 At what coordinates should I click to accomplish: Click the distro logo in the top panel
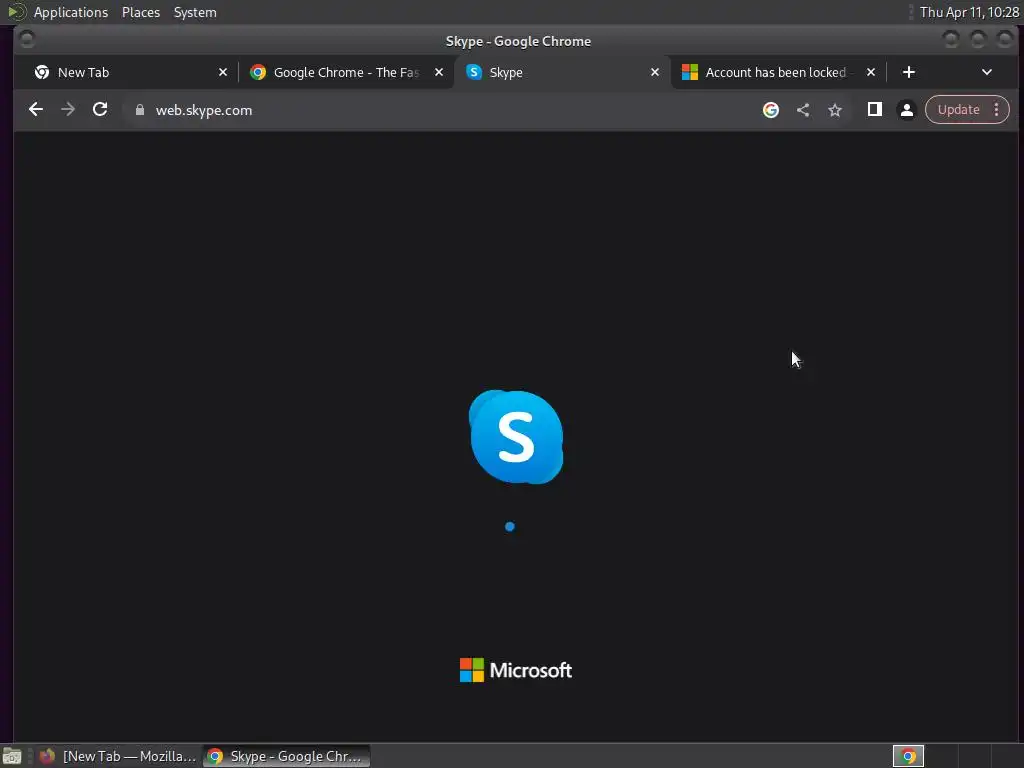[x=16, y=12]
